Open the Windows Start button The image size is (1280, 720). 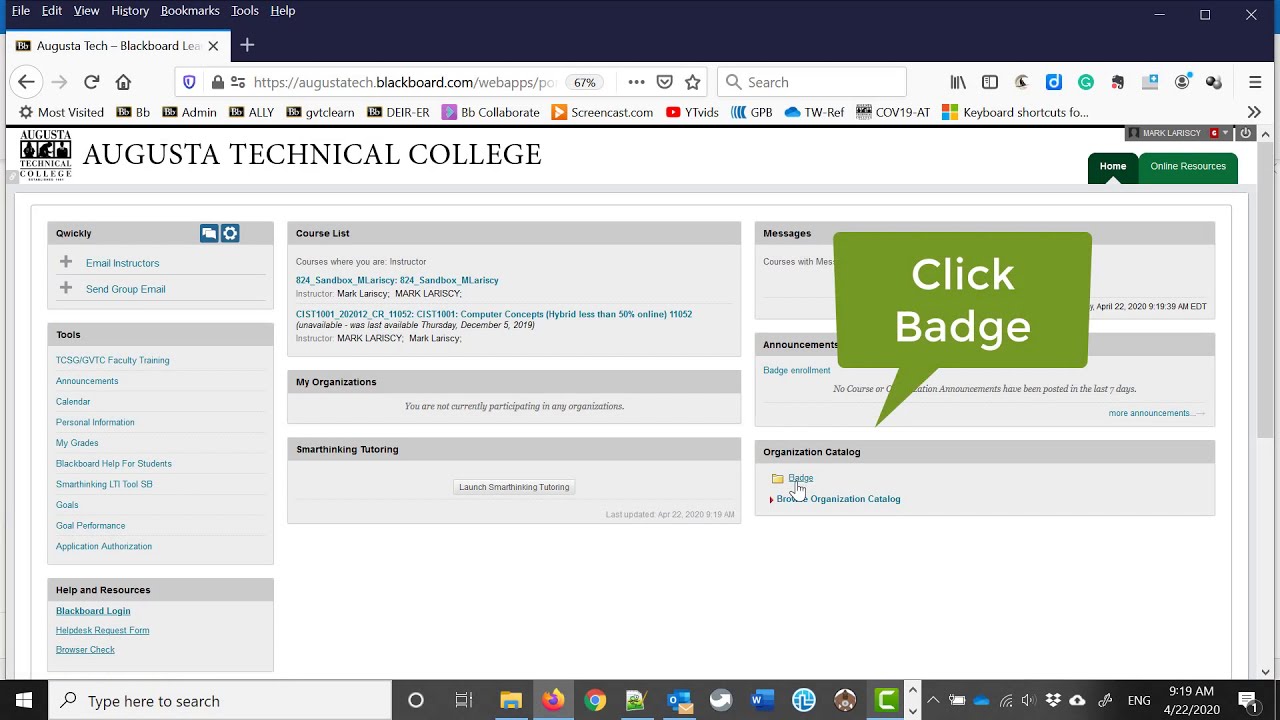point(24,700)
